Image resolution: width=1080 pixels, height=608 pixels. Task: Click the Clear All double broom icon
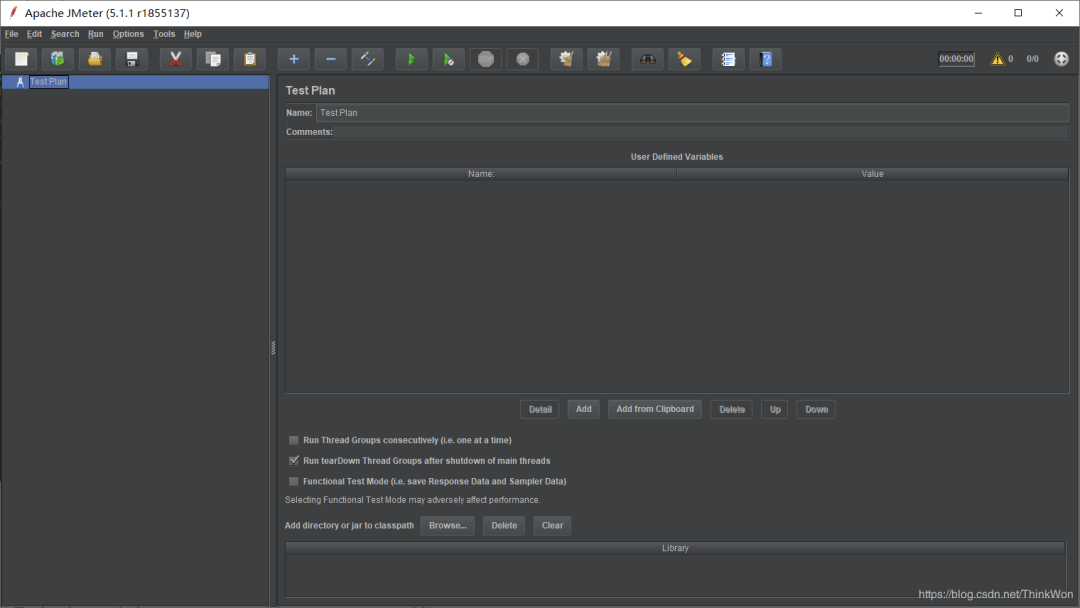click(603, 59)
